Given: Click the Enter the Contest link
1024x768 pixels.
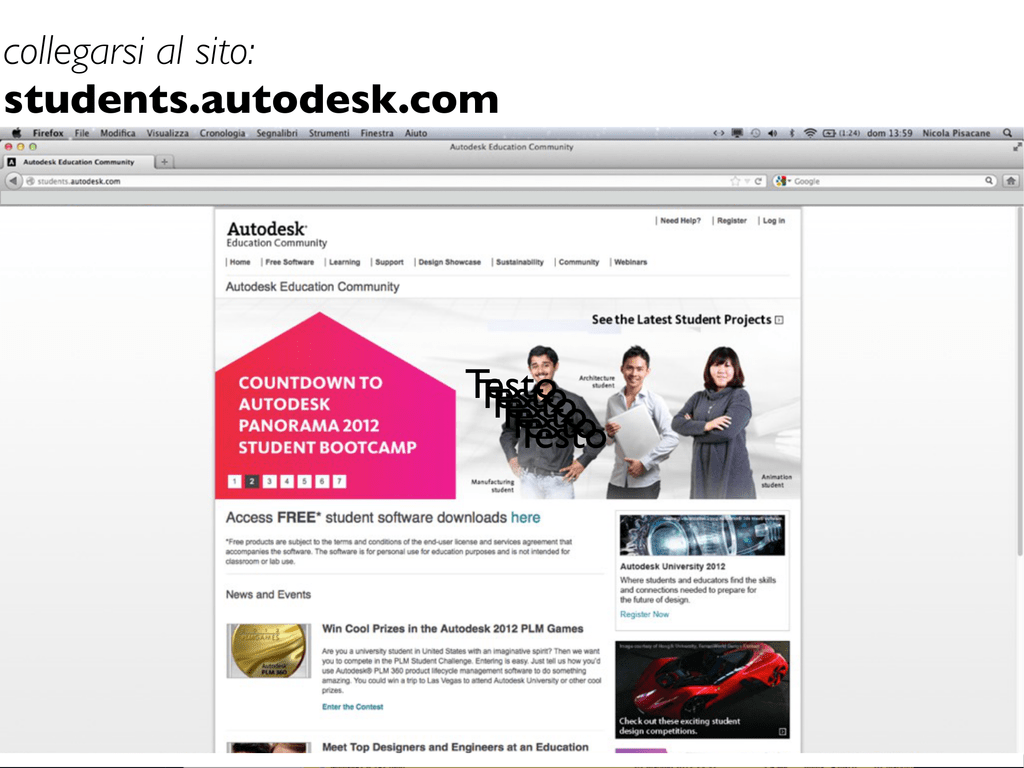Looking at the screenshot, I should pos(352,707).
